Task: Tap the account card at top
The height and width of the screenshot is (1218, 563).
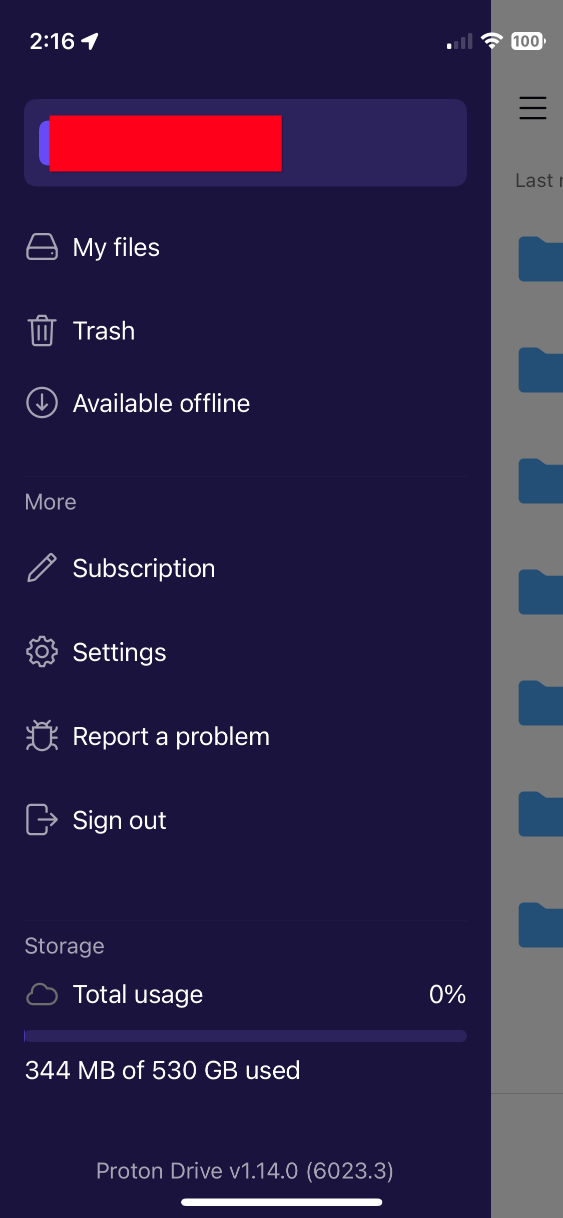Action: point(245,143)
